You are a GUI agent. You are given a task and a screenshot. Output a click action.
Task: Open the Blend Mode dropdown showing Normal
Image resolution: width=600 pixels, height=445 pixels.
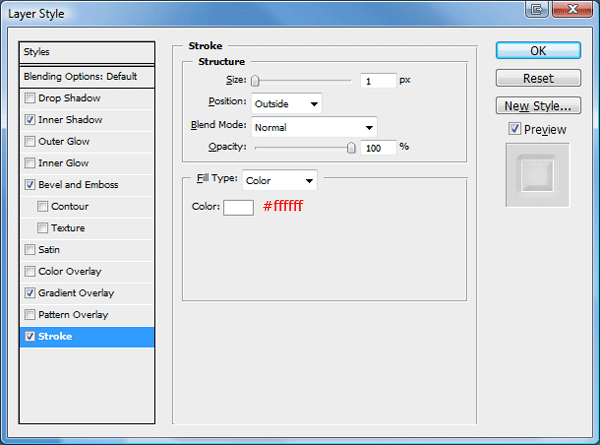point(314,127)
